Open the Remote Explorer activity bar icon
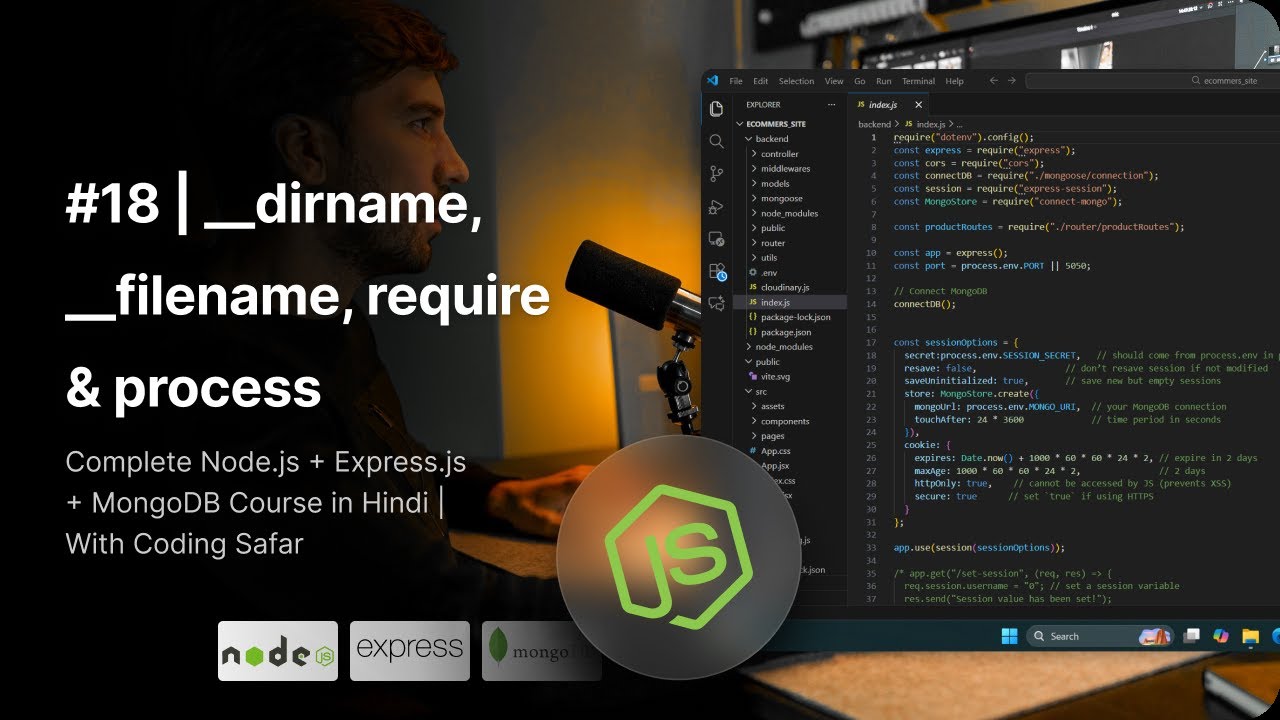The image size is (1280, 720). click(716, 239)
